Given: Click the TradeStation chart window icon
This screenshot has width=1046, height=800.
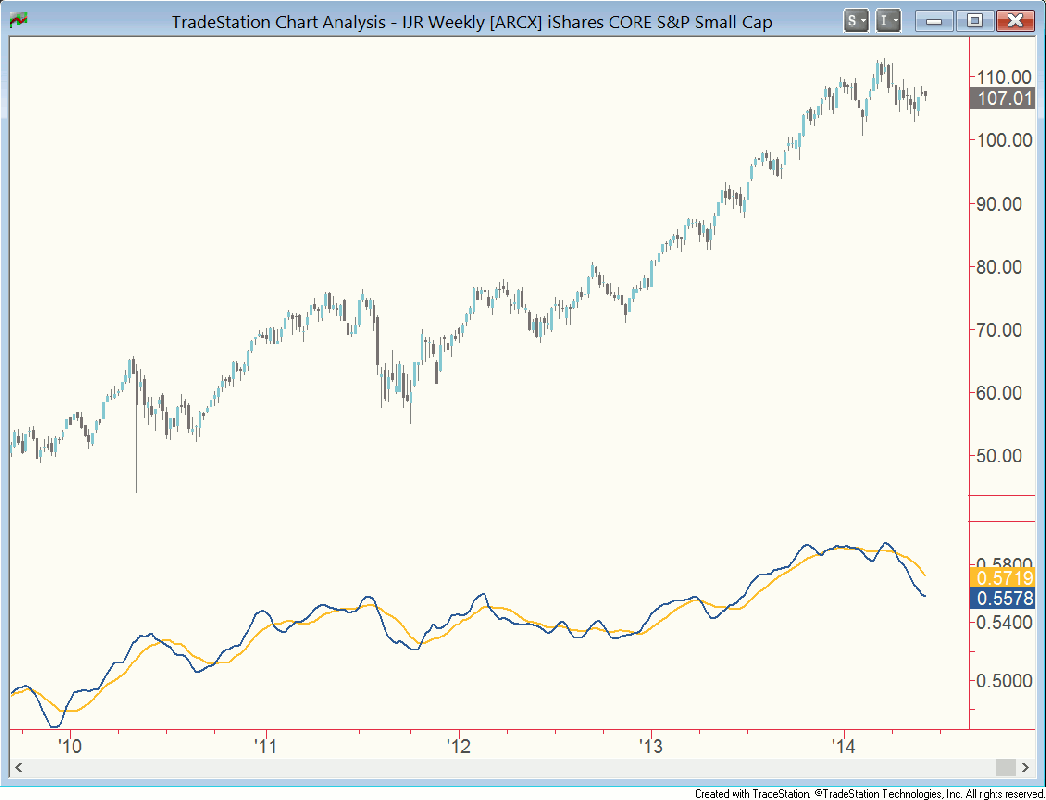Looking at the screenshot, I should 18,20.
